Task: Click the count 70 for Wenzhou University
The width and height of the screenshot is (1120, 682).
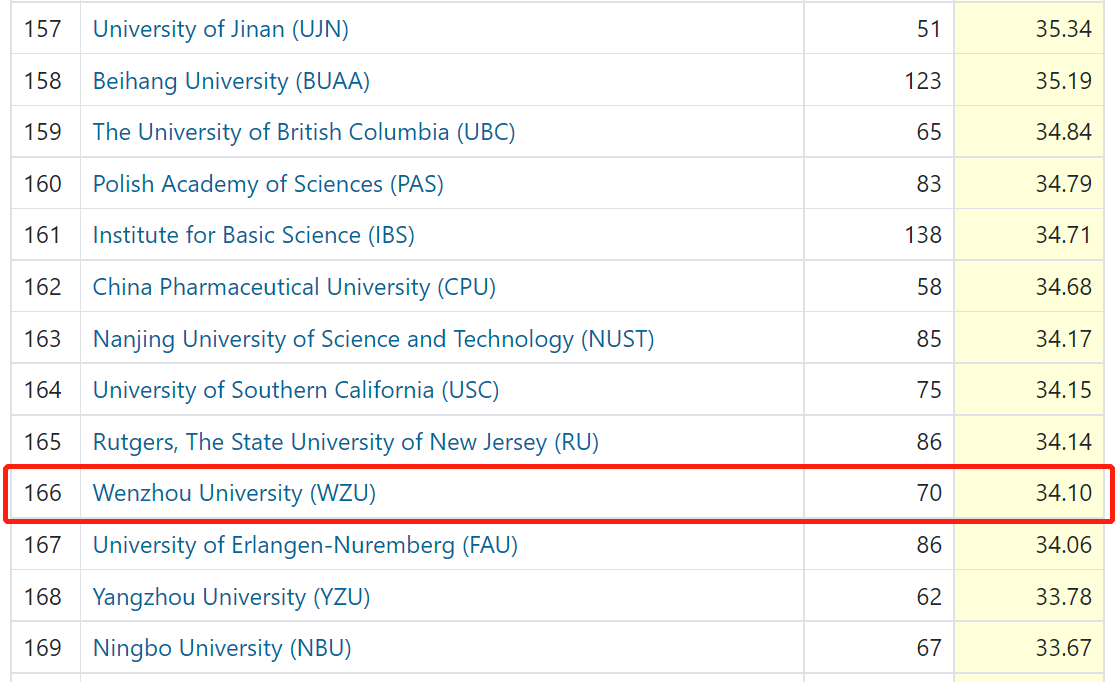Action: 929,493
